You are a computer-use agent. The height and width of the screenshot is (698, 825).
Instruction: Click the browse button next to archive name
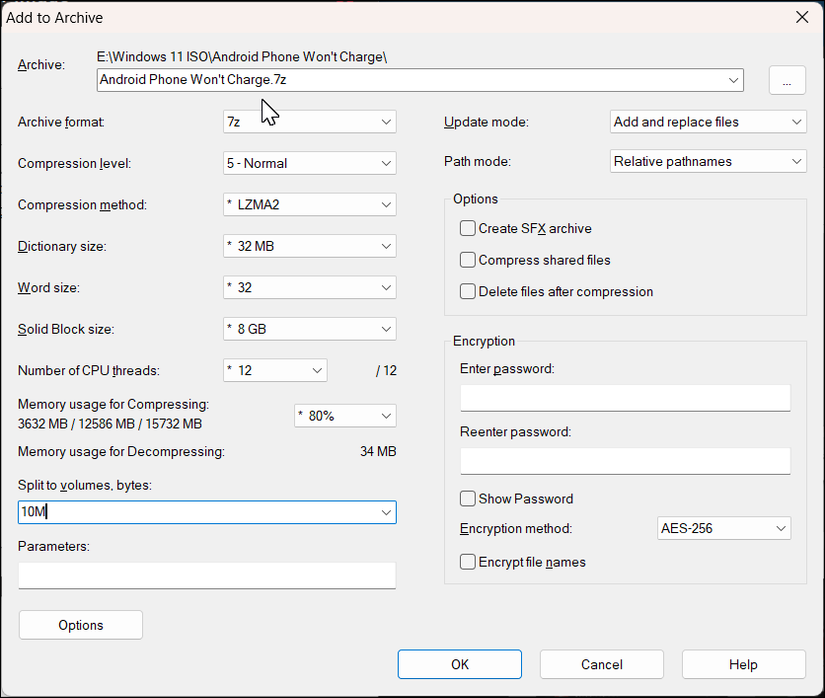click(789, 80)
